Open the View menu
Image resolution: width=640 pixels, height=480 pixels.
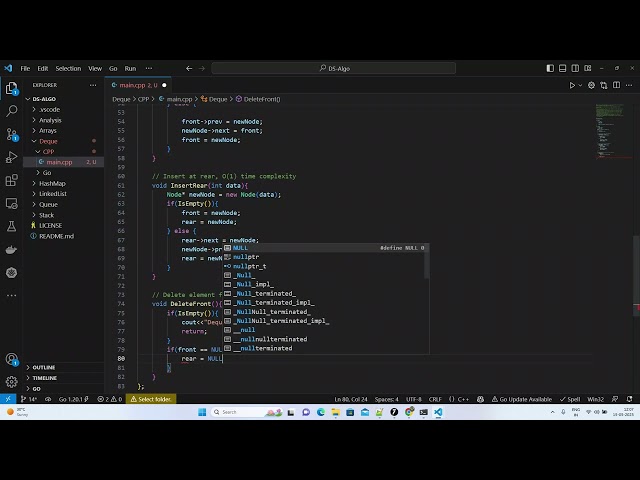pyautogui.click(x=95, y=68)
